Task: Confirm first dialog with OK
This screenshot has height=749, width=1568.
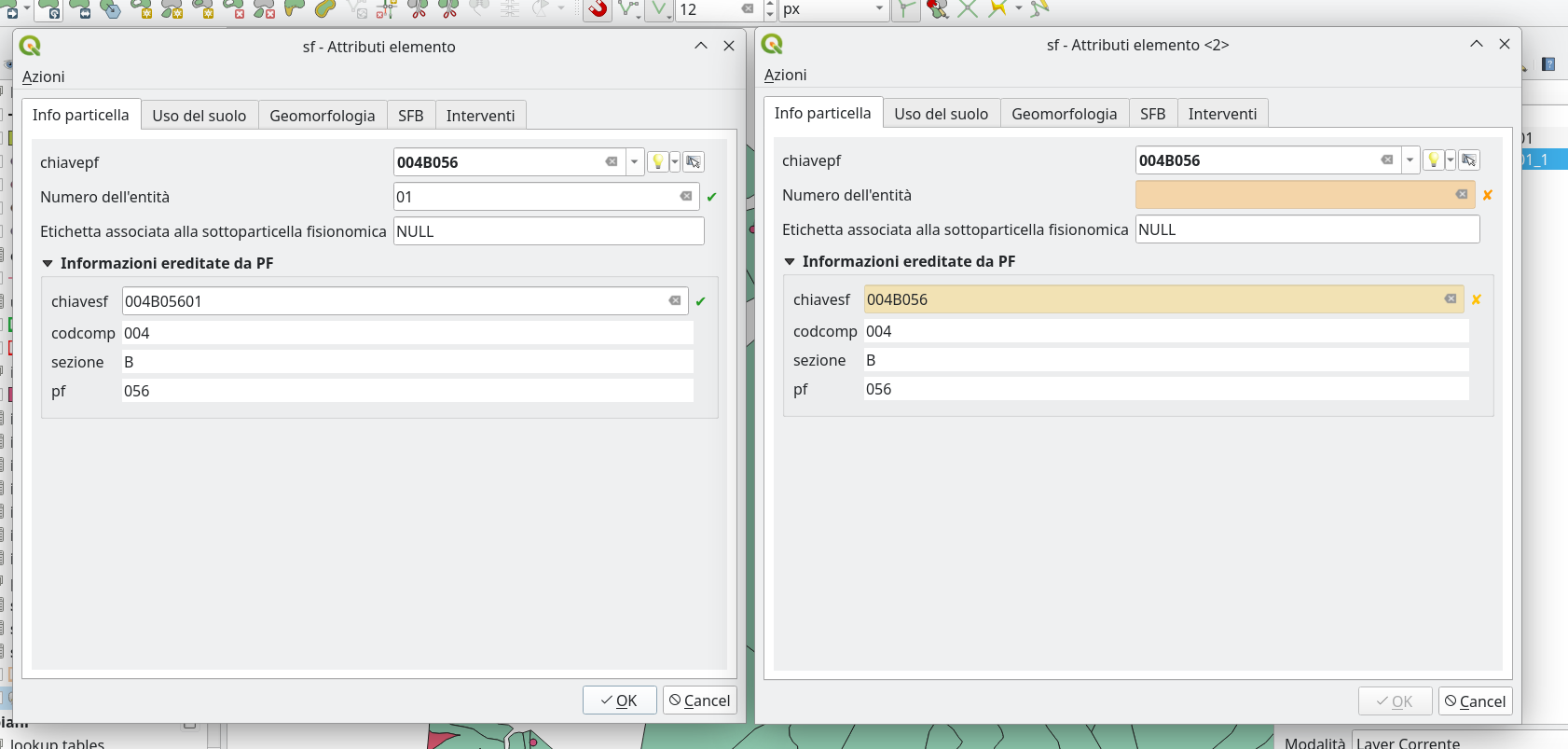Action: 620,700
